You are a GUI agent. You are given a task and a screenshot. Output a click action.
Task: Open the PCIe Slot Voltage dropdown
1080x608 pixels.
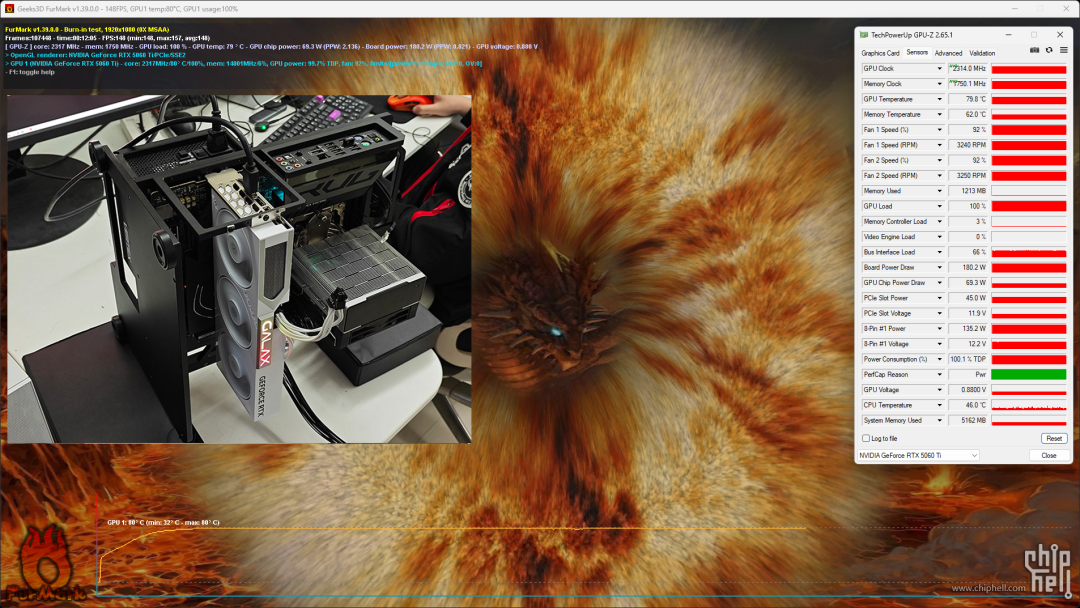939,313
